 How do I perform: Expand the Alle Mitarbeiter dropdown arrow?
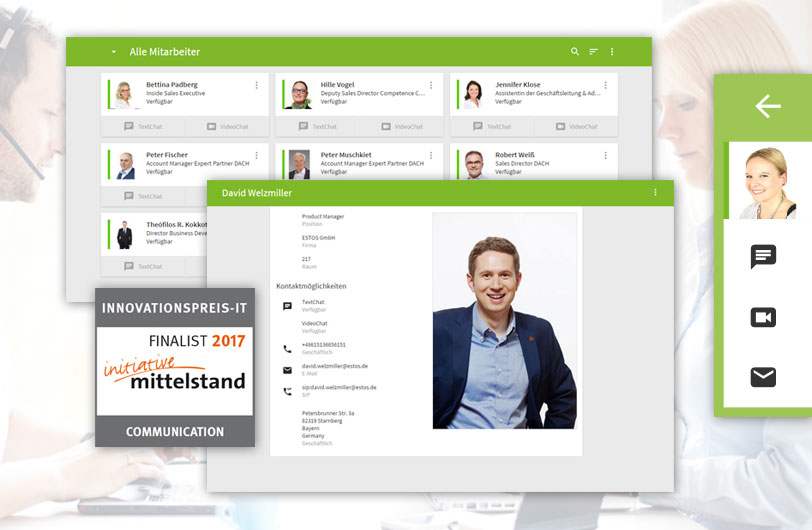(113, 52)
